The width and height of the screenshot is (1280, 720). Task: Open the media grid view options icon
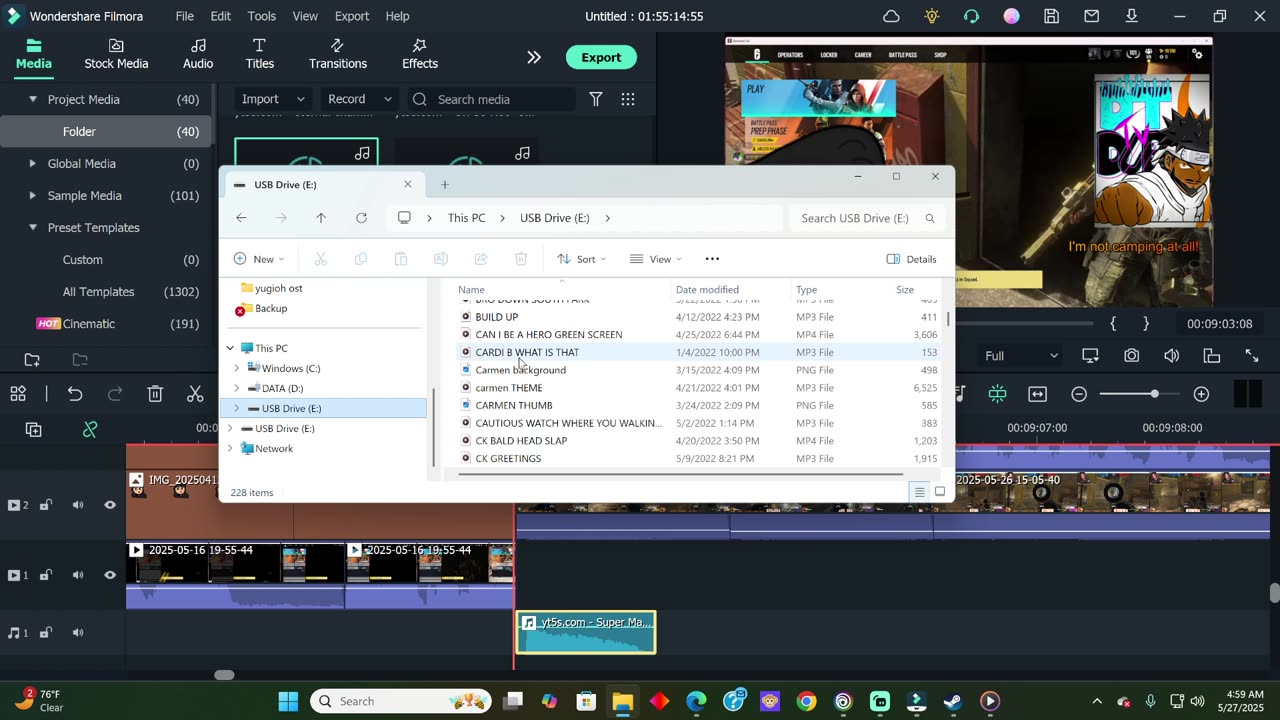pos(628,99)
